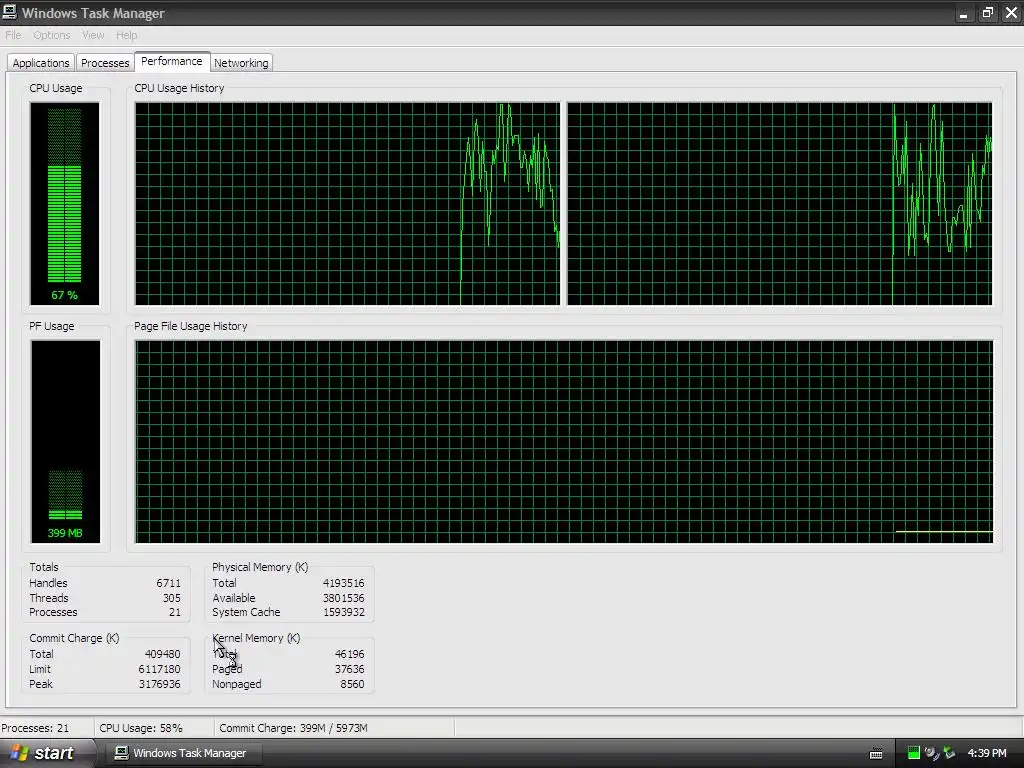The width and height of the screenshot is (1024, 768).
Task: Minimize the Task Manager window
Action: [x=963, y=13]
